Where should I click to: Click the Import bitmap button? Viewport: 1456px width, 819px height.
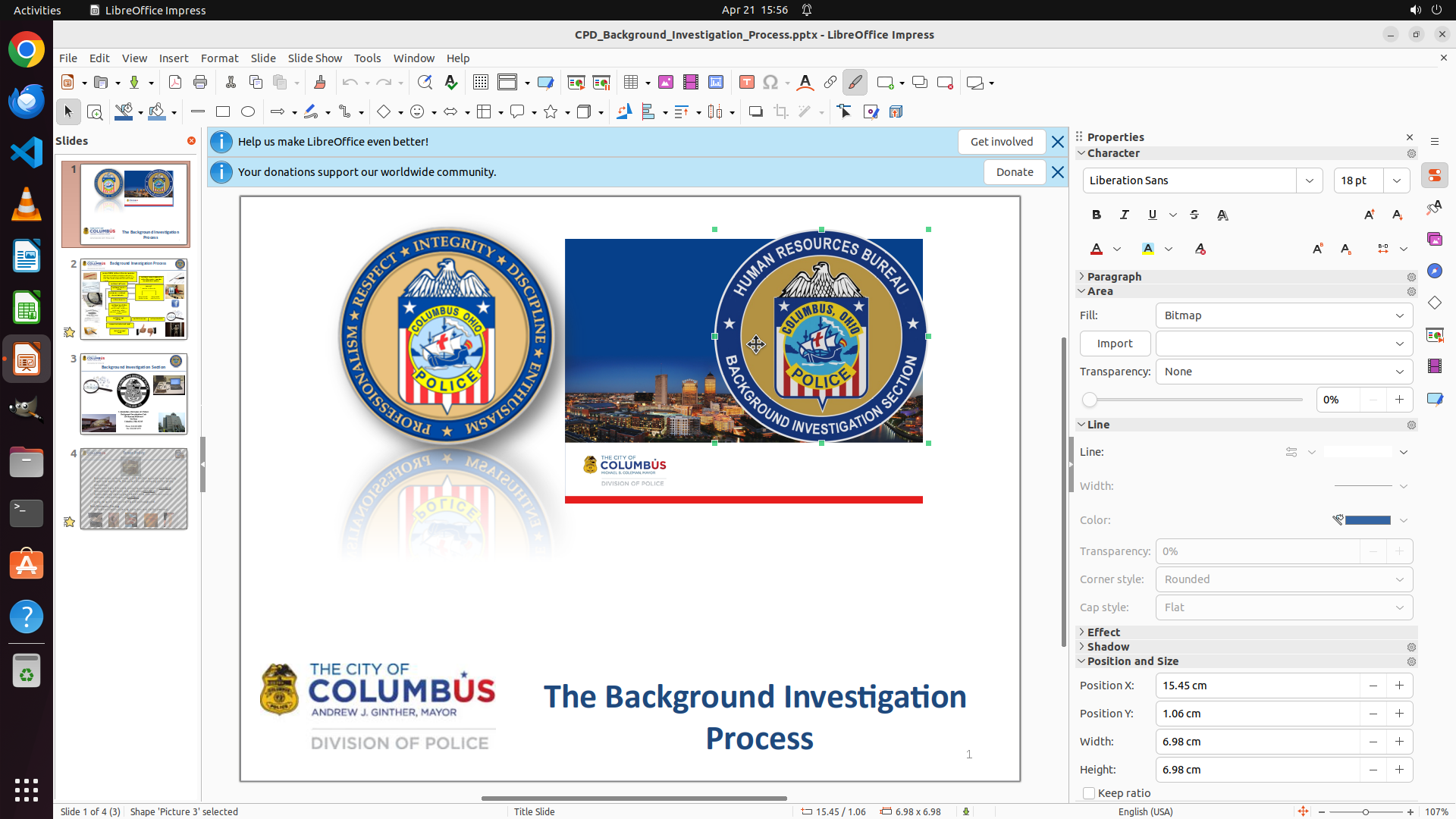(x=1115, y=344)
